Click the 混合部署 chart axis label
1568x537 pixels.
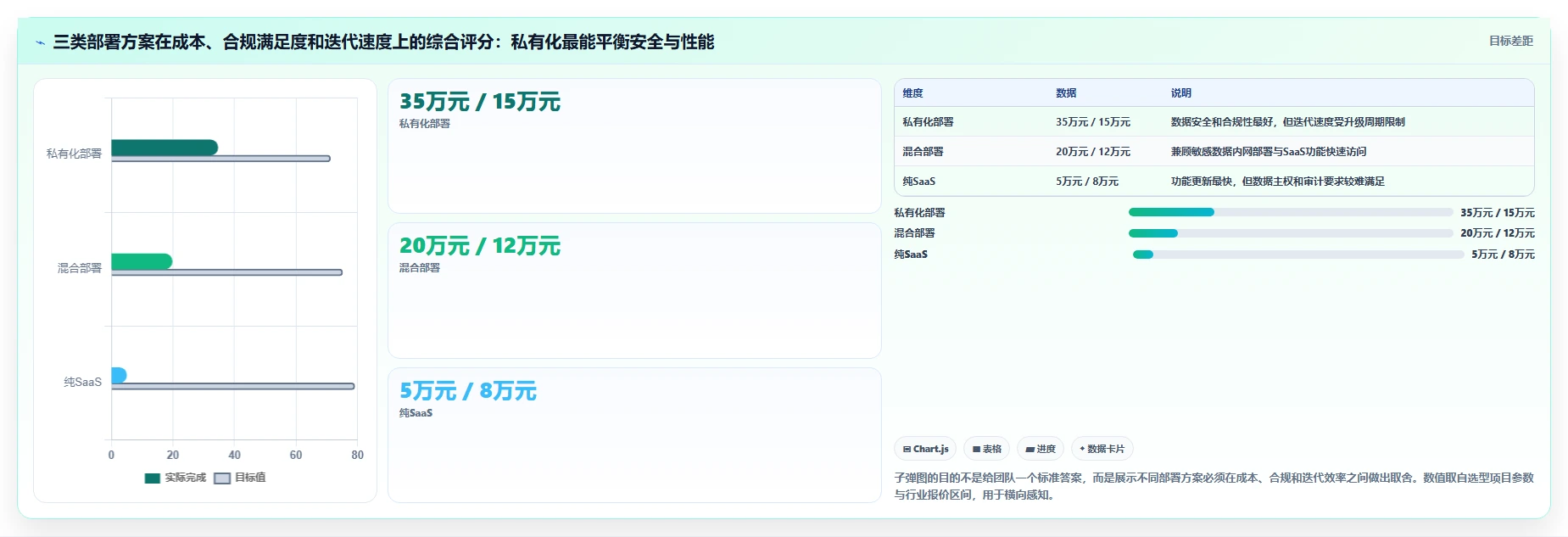point(80,268)
